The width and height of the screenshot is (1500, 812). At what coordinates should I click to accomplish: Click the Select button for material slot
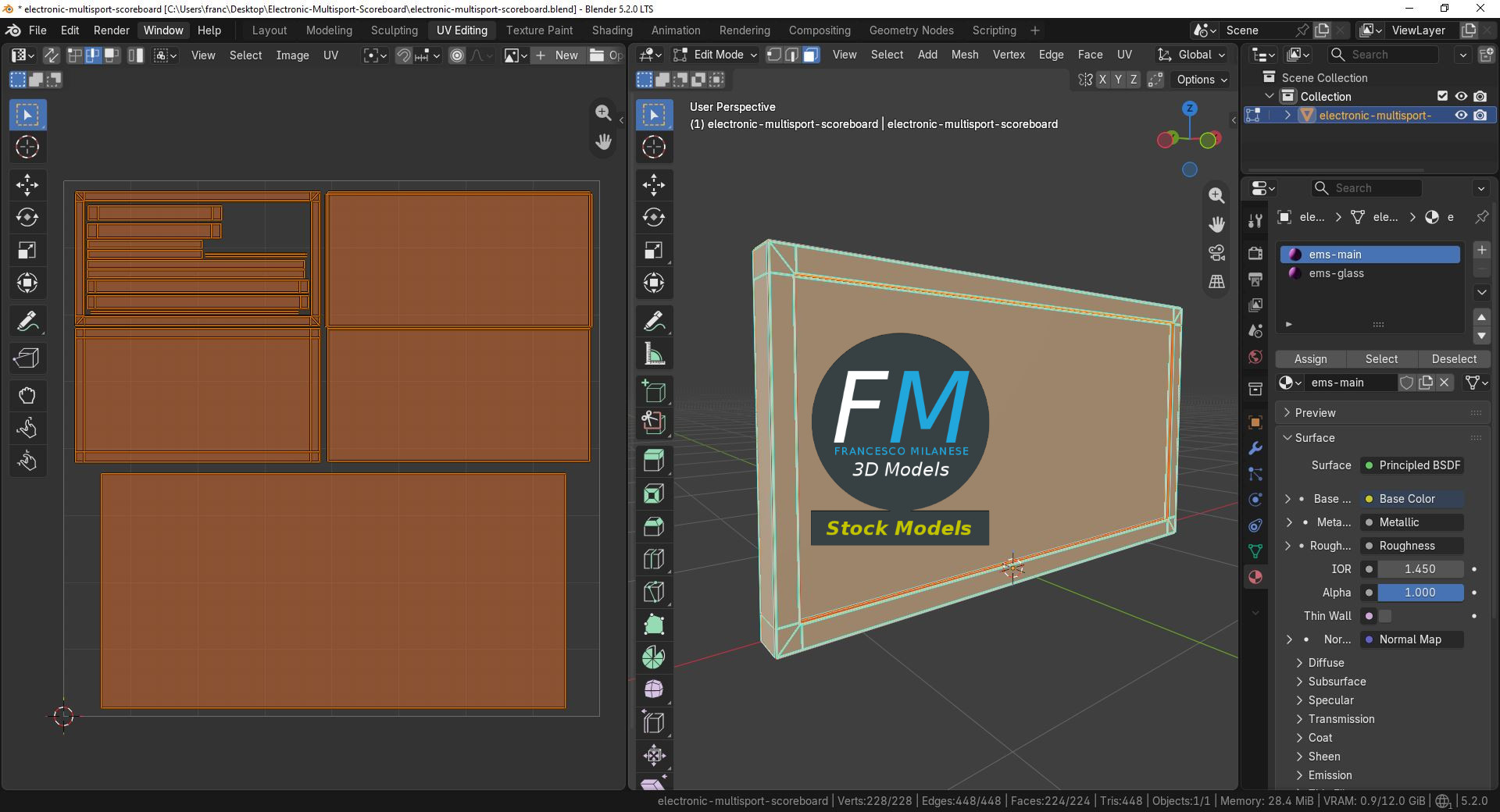tap(1381, 359)
